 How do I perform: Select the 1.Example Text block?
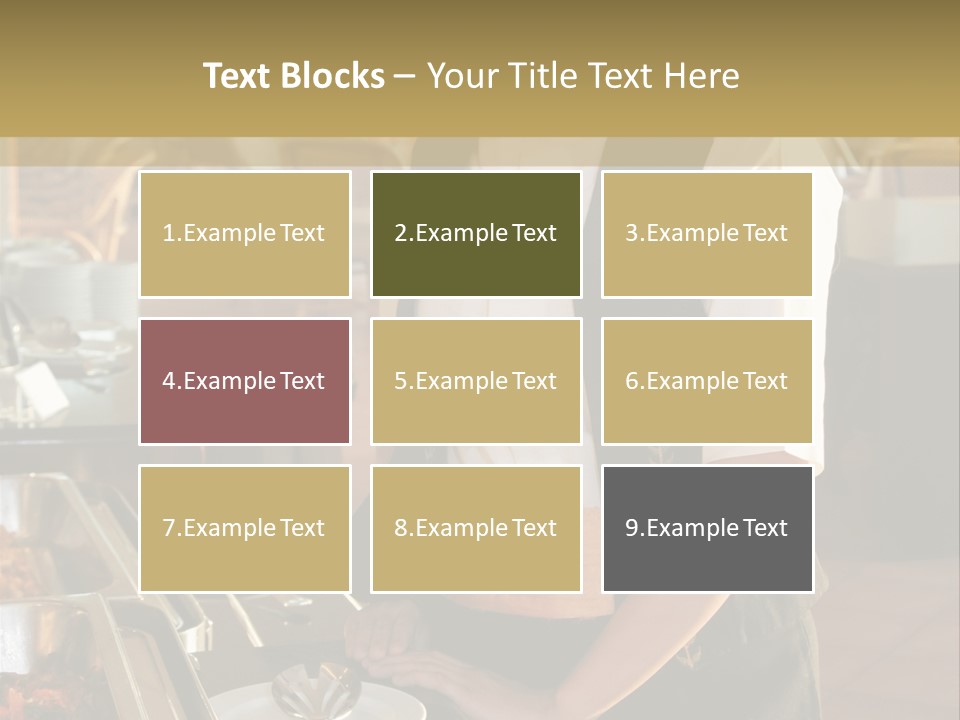[x=244, y=234]
